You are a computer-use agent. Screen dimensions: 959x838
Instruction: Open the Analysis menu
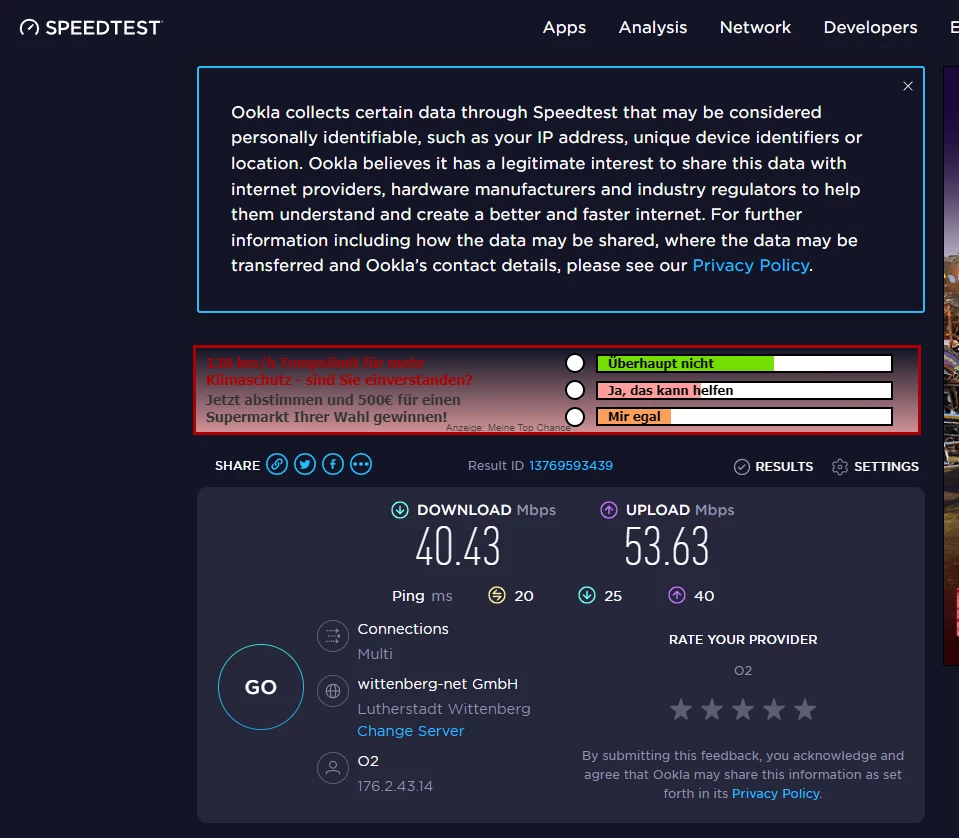(x=653, y=28)
